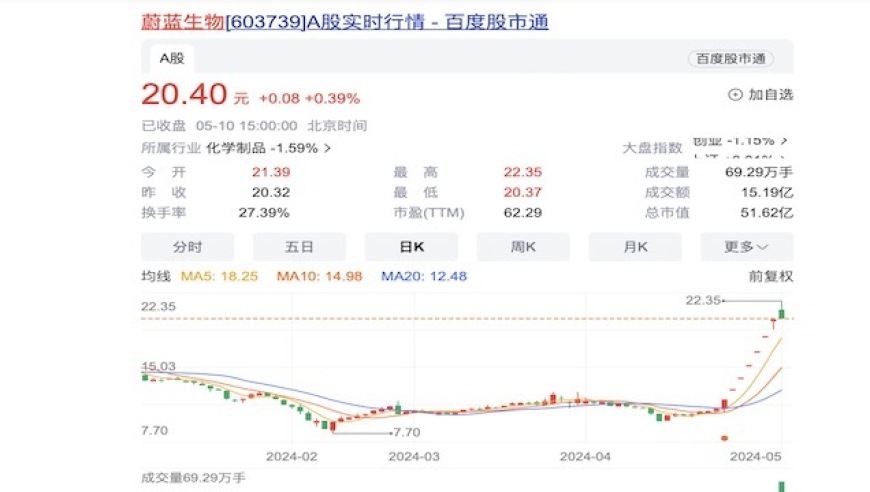The height and width of the screenshot is (492, 870).
Task: Click the 成交额 value 15.19亿
Action: [x=767, y=192]
